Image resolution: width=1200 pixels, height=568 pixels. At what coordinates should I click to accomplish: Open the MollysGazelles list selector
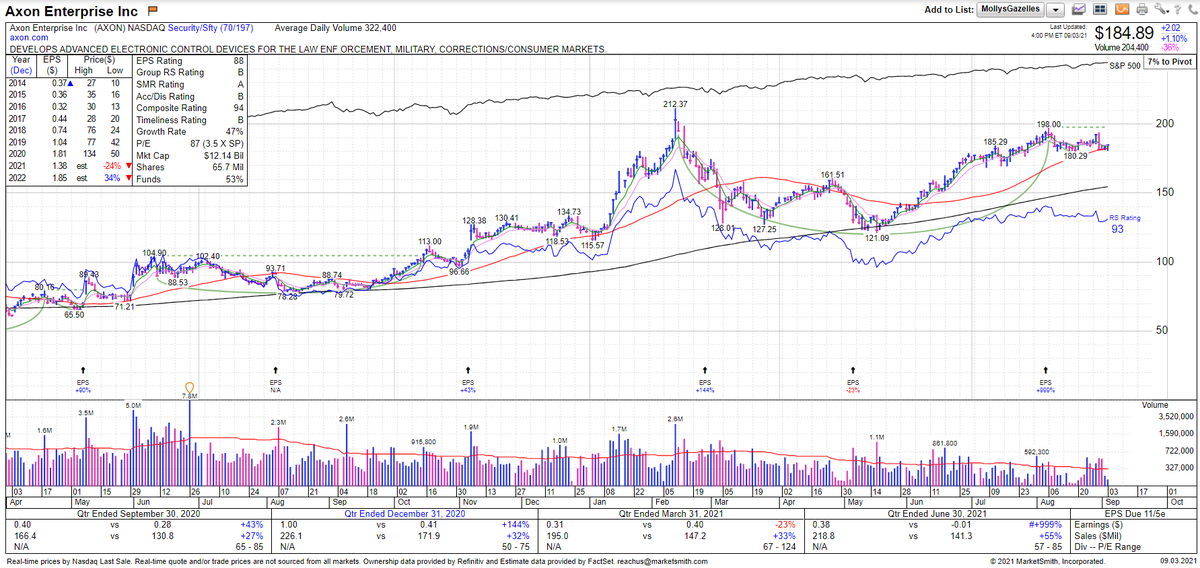[x=1010, y=9]
